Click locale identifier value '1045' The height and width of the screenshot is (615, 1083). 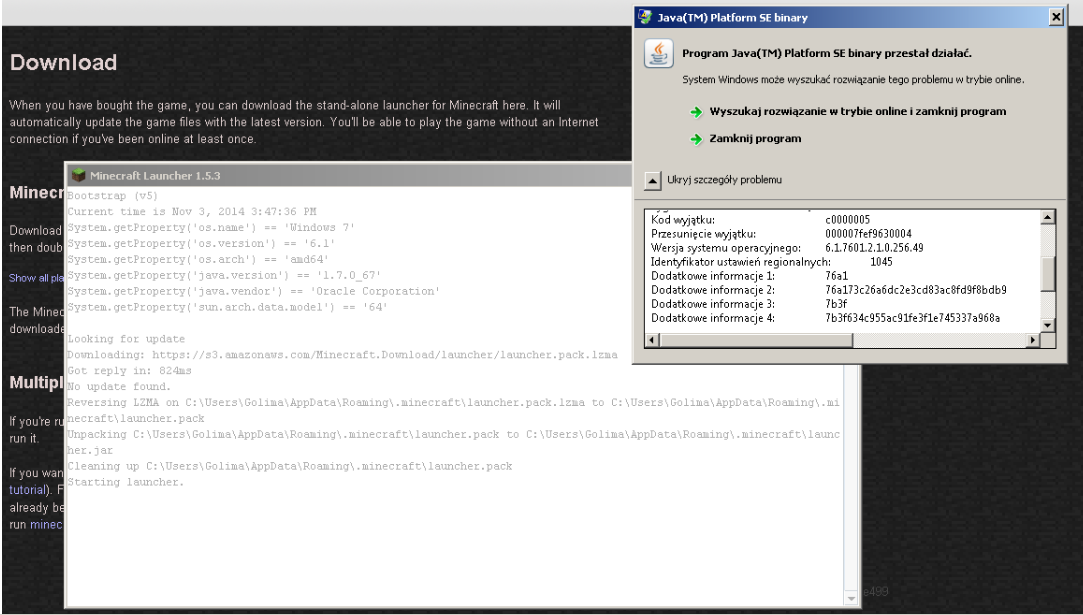[881, 262]
